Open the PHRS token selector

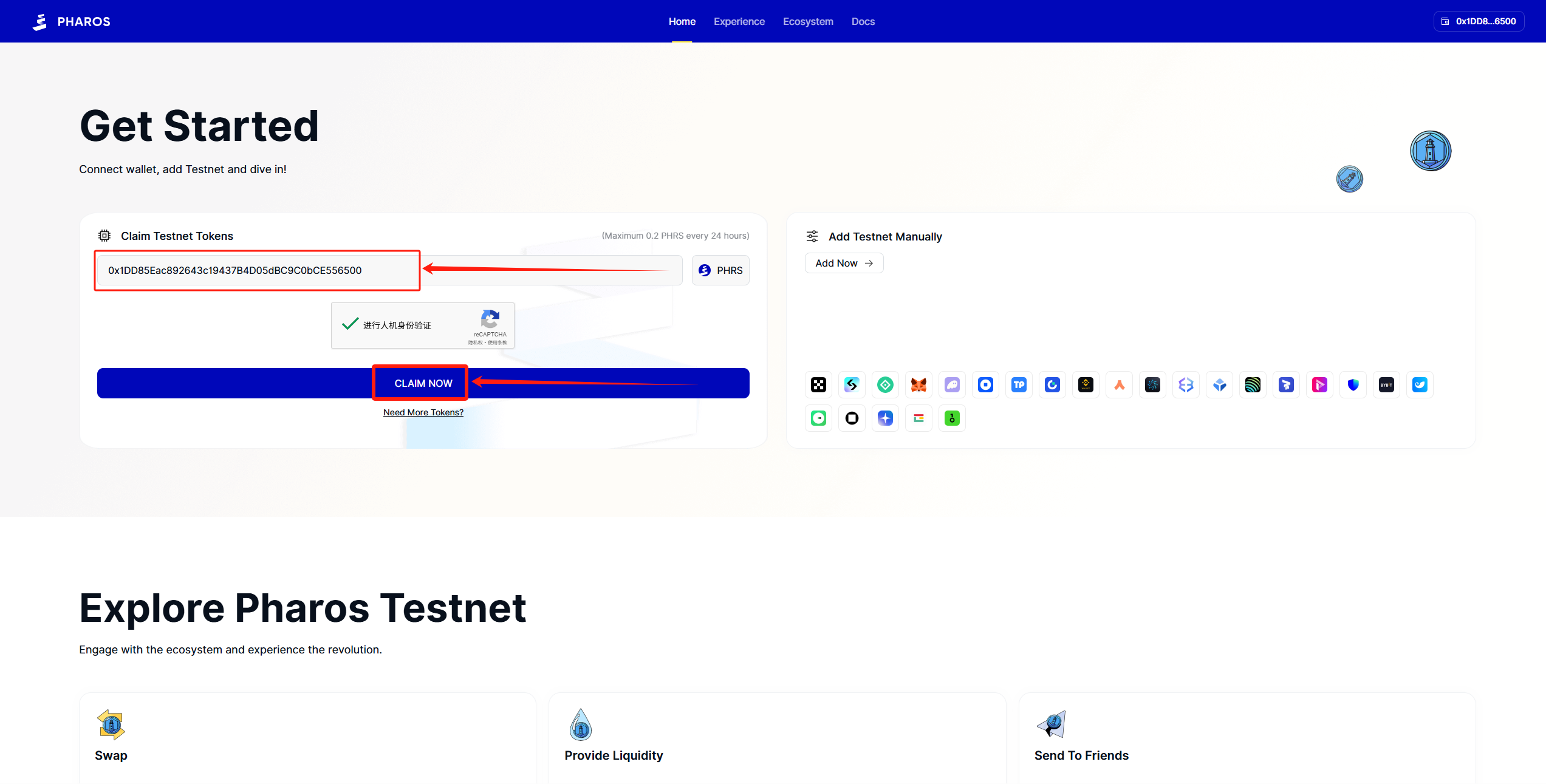tap(720, 270)
